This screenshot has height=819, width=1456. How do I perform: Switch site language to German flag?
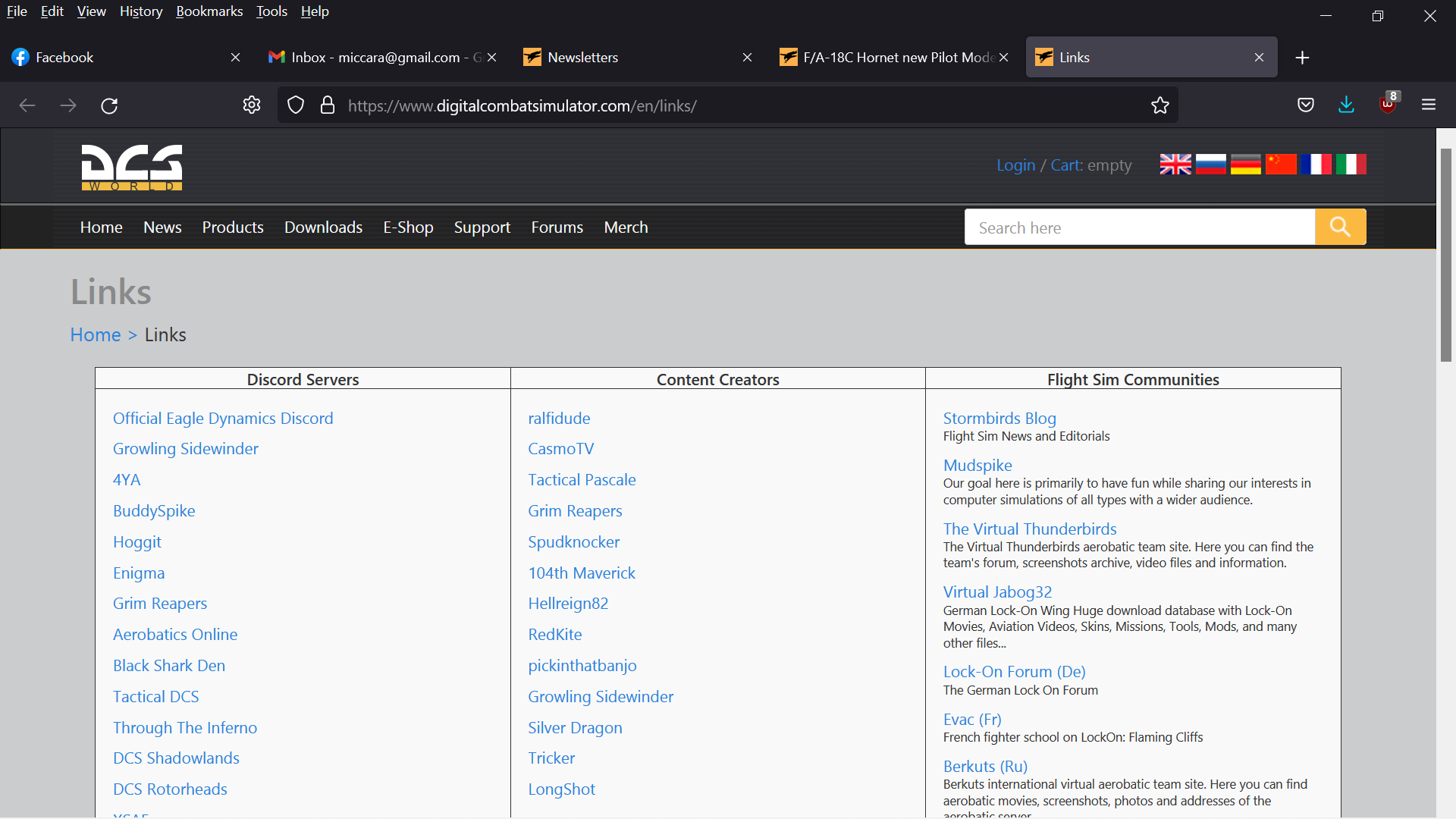[1245, 164]
